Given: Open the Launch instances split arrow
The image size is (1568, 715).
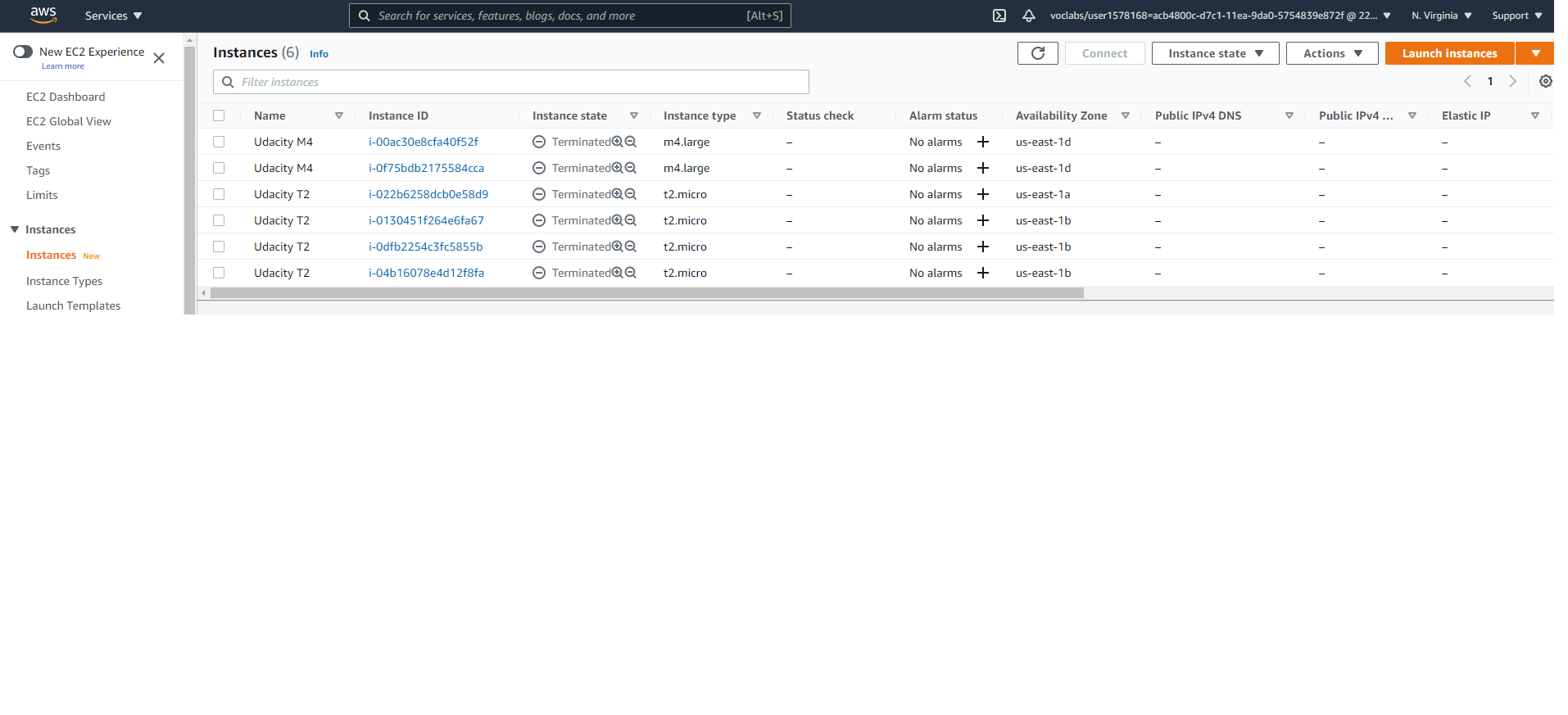Looking at the screenshot, I should click(1535, 53).
